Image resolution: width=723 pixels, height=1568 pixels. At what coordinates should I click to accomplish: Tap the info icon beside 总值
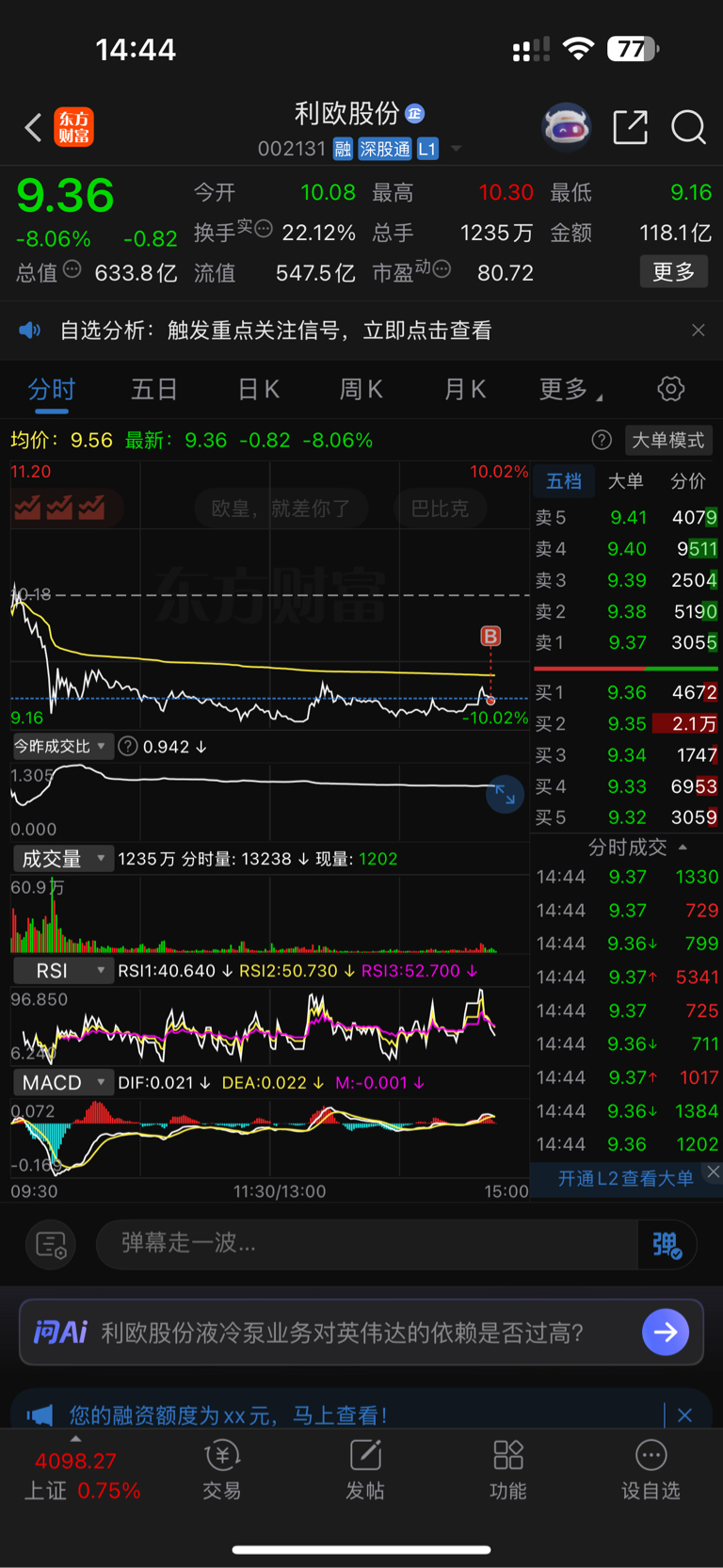[x=72, y=270]
